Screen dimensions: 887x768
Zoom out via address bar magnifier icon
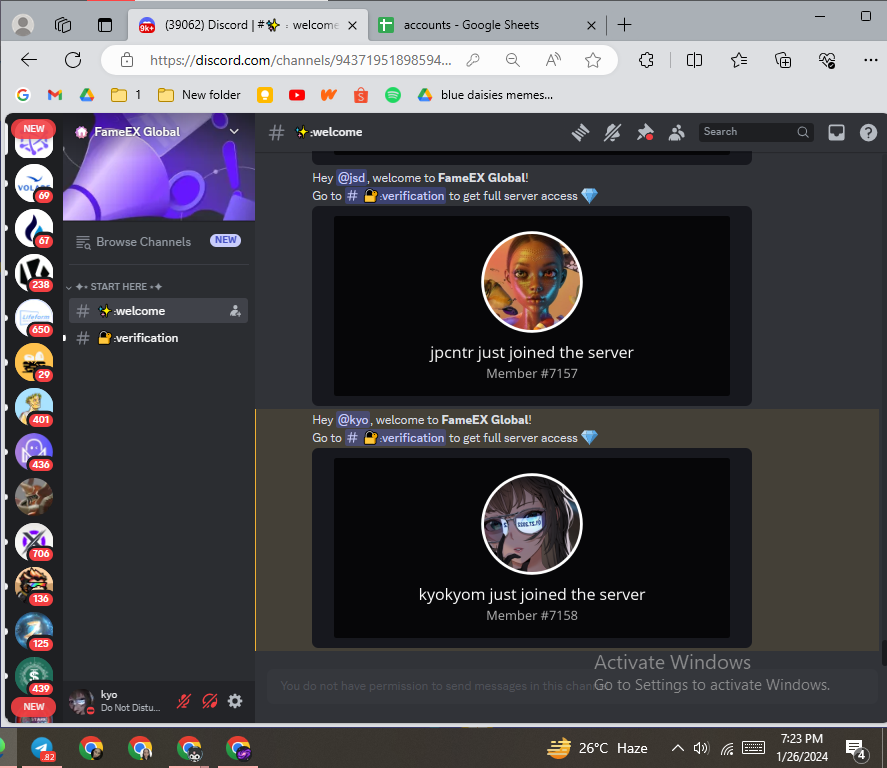coord(513,60)
